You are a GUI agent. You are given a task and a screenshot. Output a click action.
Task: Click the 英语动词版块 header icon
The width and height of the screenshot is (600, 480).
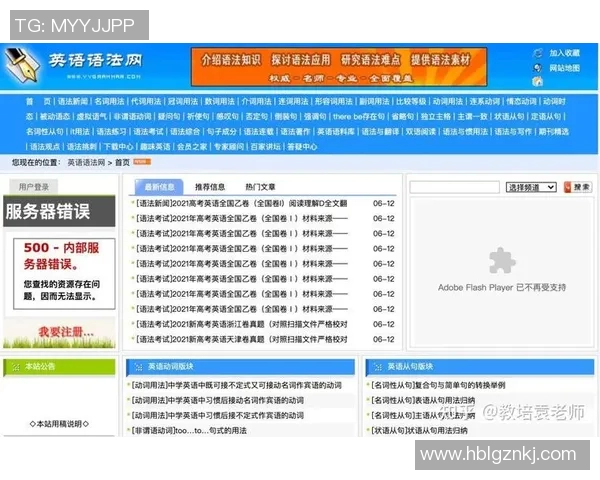point(138,367)
